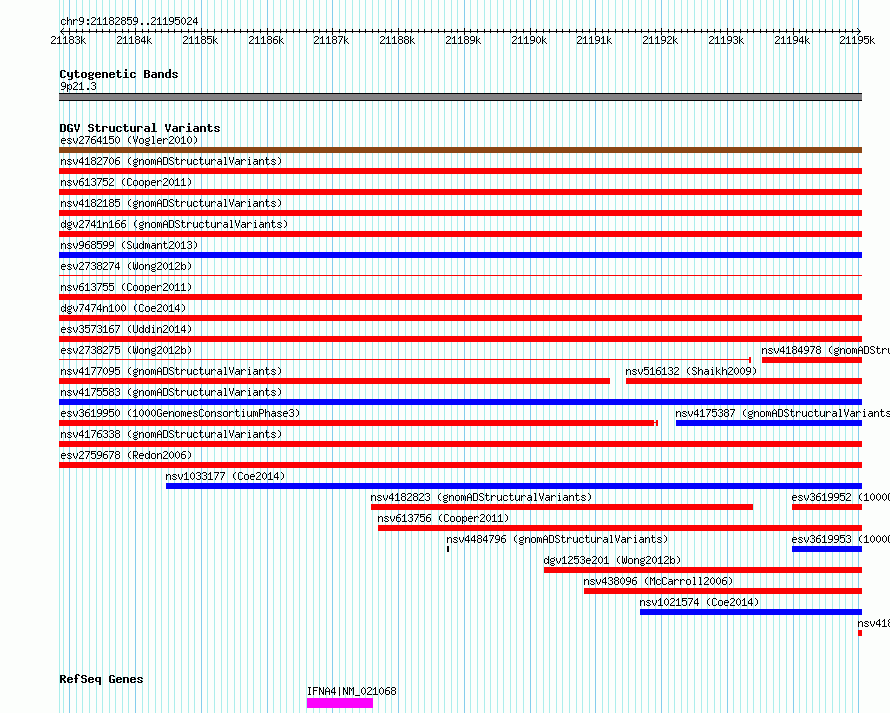Click the 21183k ruler tick label
Viewport: 890px width, 713px height.
[x=68, y=40]
